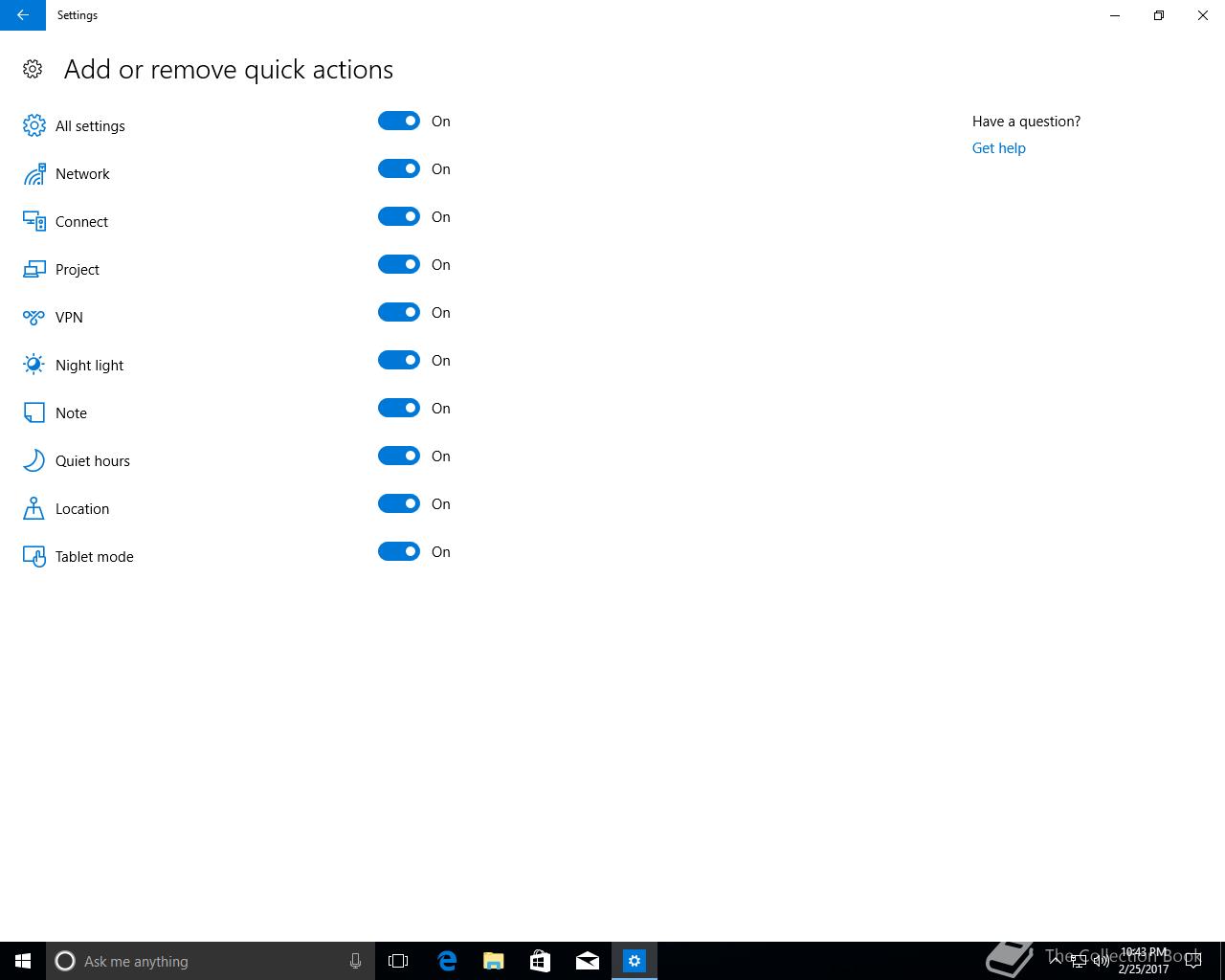Screen dimensions: 1225x980
Task: Click the All settings gear icon
Action: pos(33,125)
